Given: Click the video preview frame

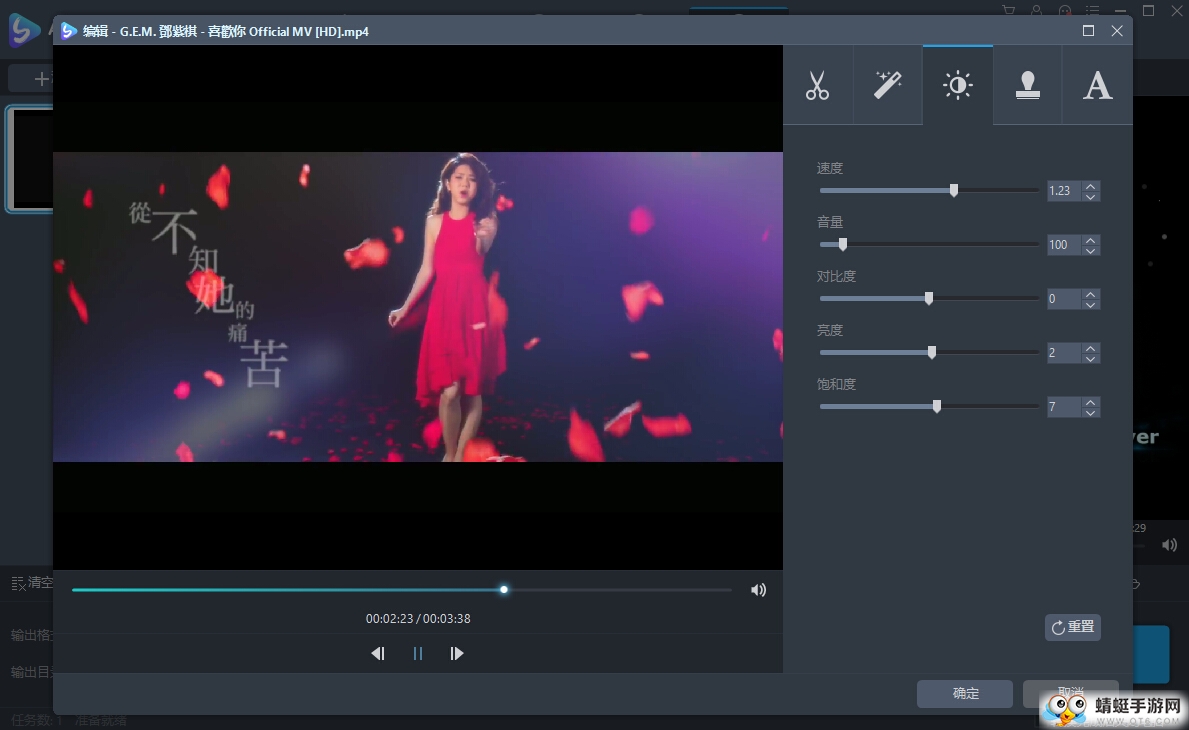Looking at the screenshot, I should coord(418,307).
